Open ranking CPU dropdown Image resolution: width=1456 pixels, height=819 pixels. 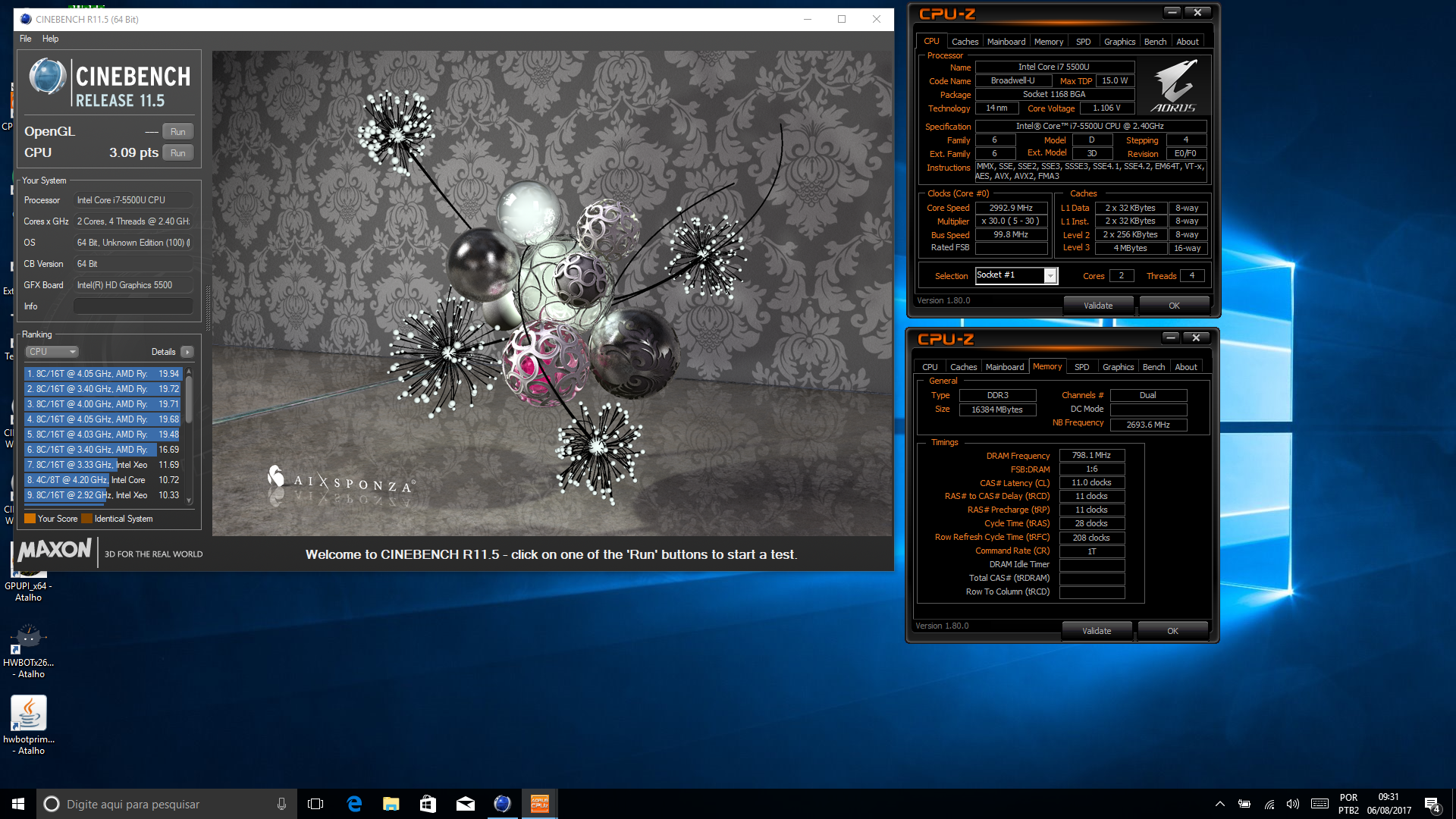click(52, 352)
